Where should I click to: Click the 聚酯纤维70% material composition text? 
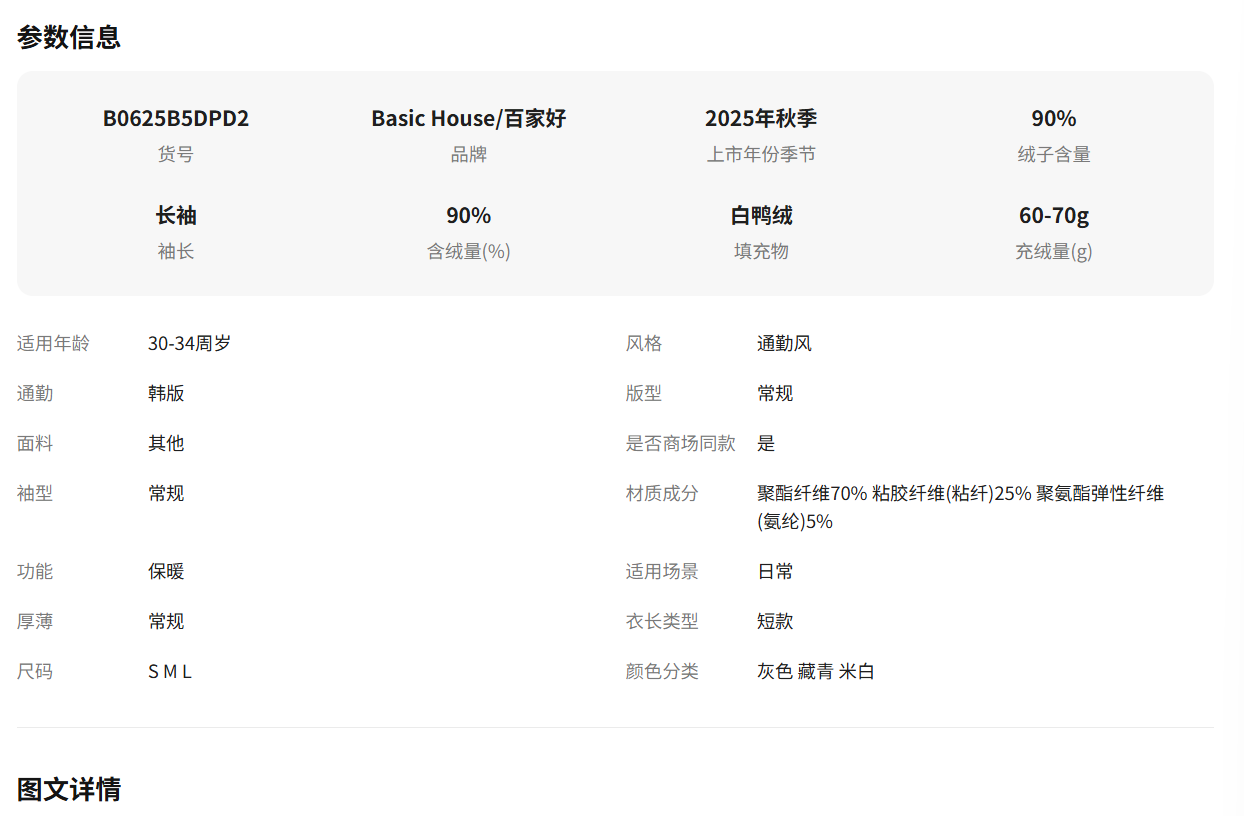pos(811,493)
